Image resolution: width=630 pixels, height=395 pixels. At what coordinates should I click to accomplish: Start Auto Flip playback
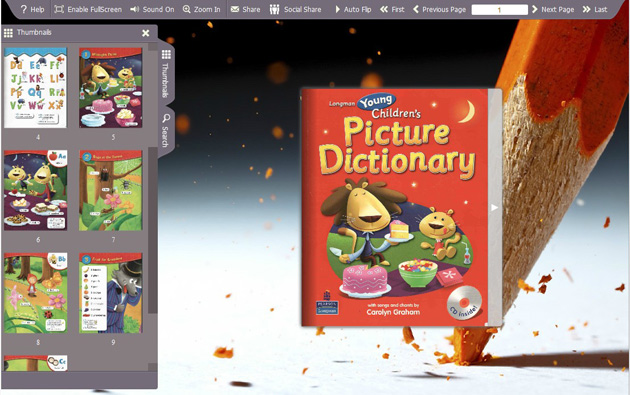(353, 9)
